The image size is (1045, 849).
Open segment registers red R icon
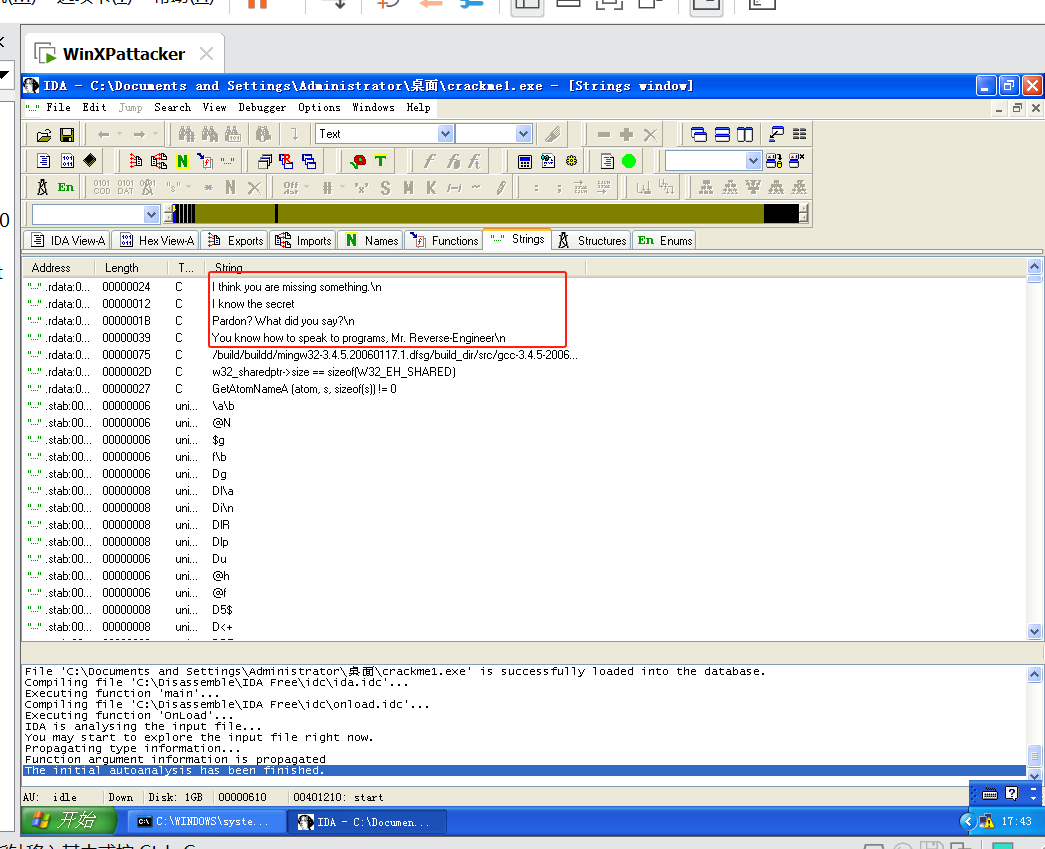287,161
